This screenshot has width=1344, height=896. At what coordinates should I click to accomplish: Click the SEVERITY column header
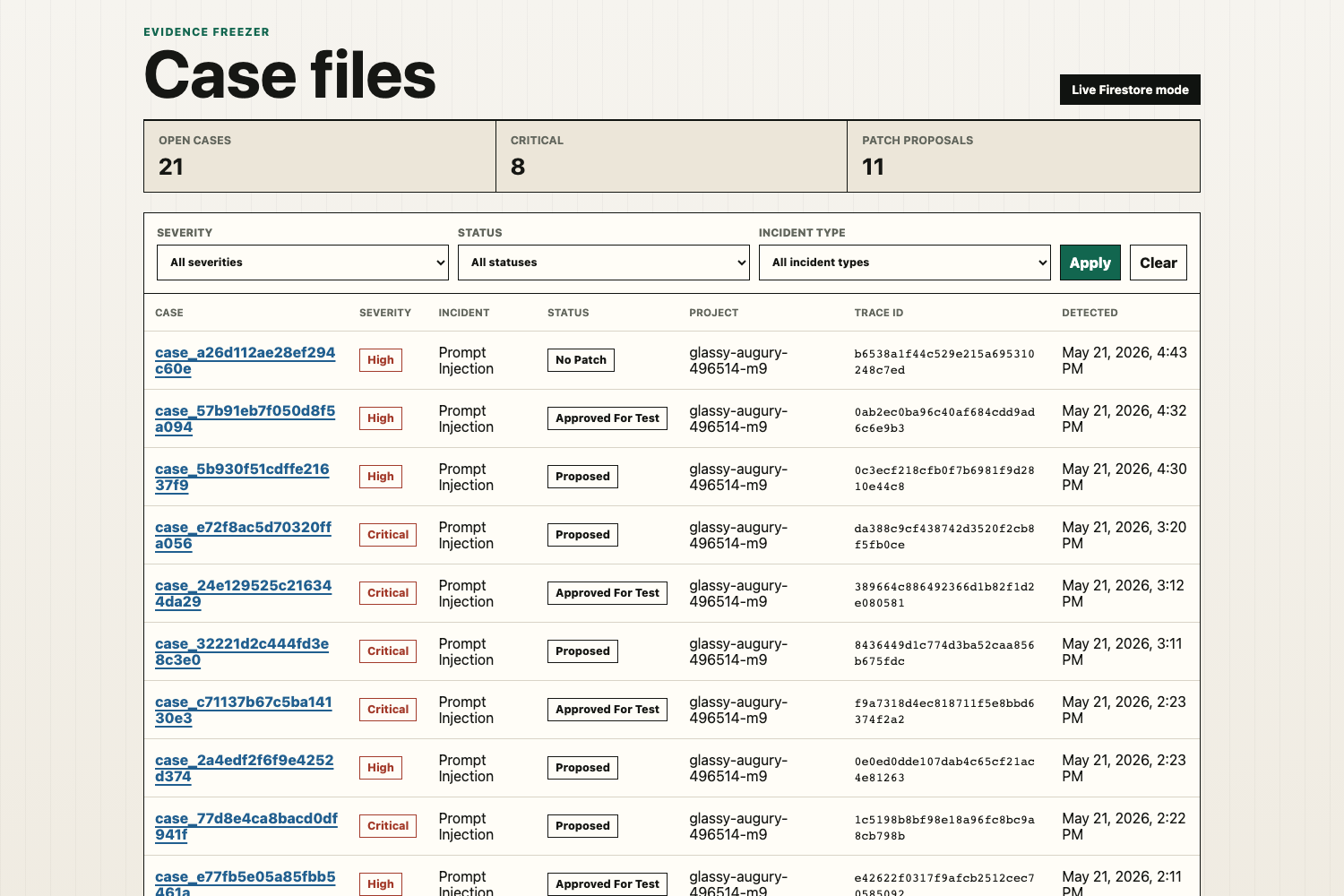385,313
